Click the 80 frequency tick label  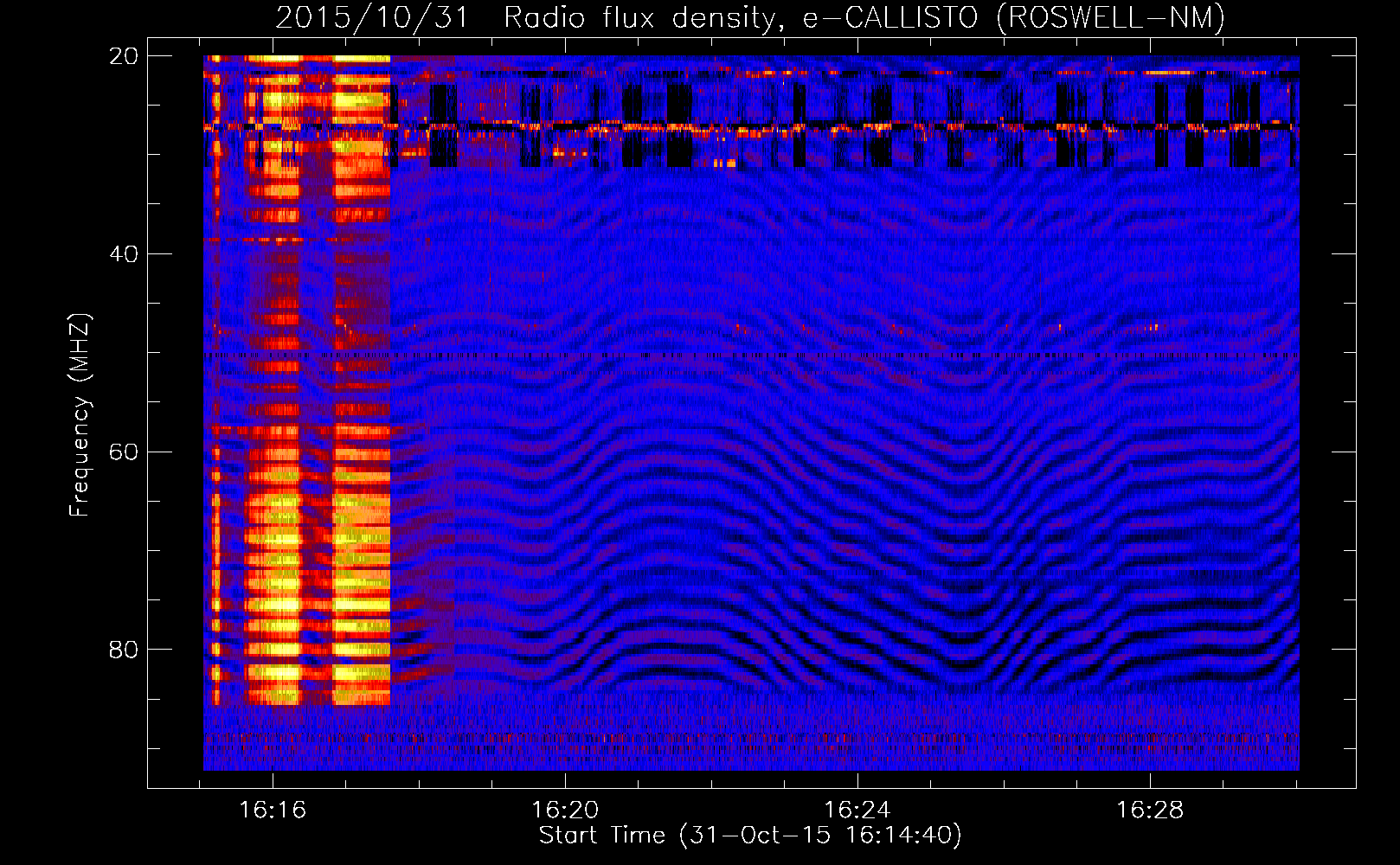click(124, 650)
